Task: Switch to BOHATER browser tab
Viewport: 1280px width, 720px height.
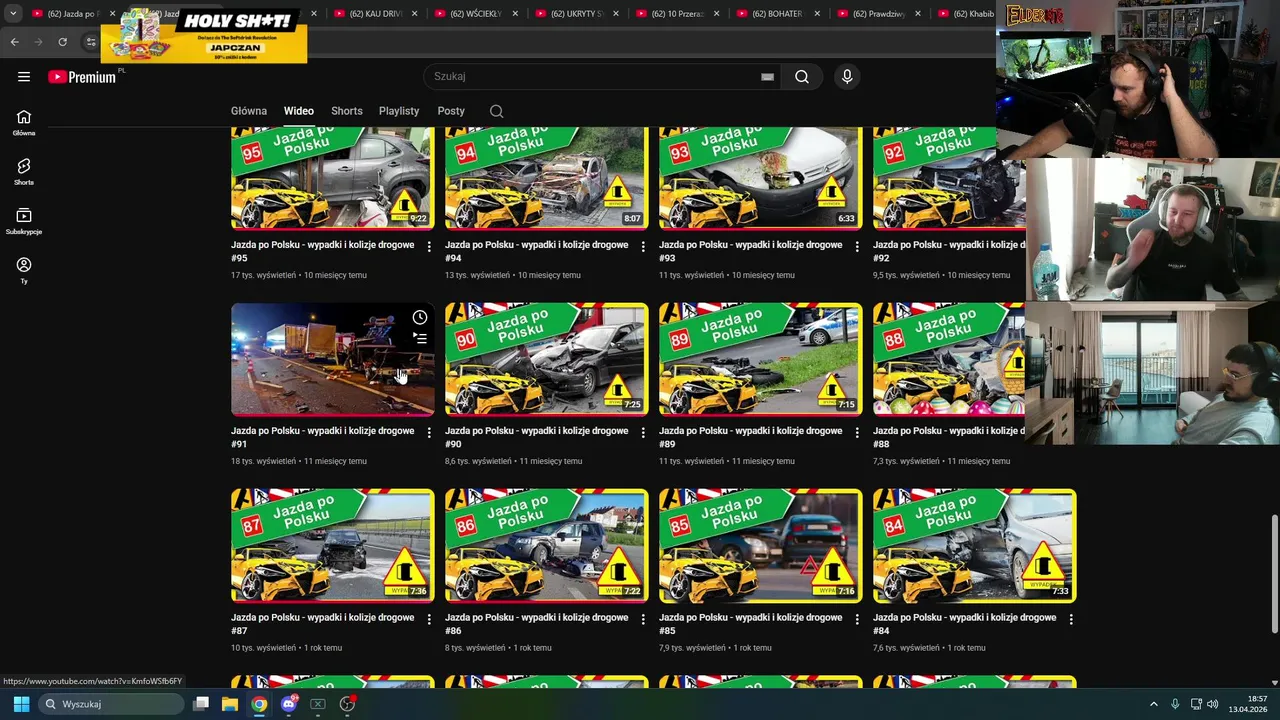Action: click(777, 14)
